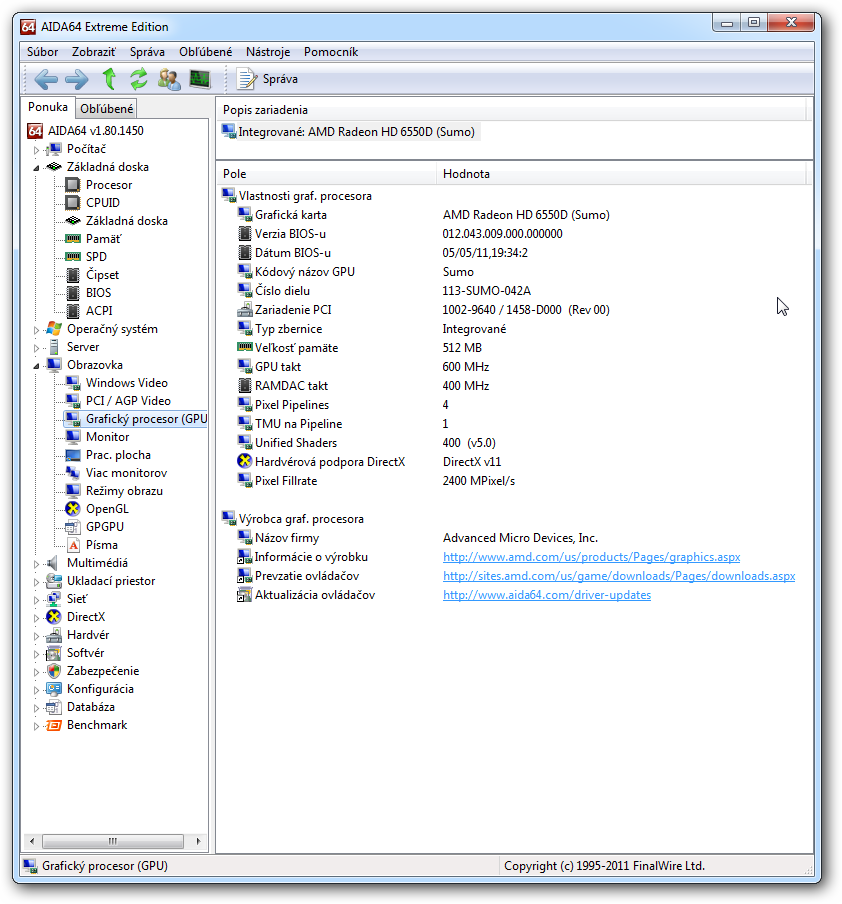Image resolution: width=842 pixels, height=904 pixels.
Task: Click the OpenGL icon in tree
Action: click(73, 509)
